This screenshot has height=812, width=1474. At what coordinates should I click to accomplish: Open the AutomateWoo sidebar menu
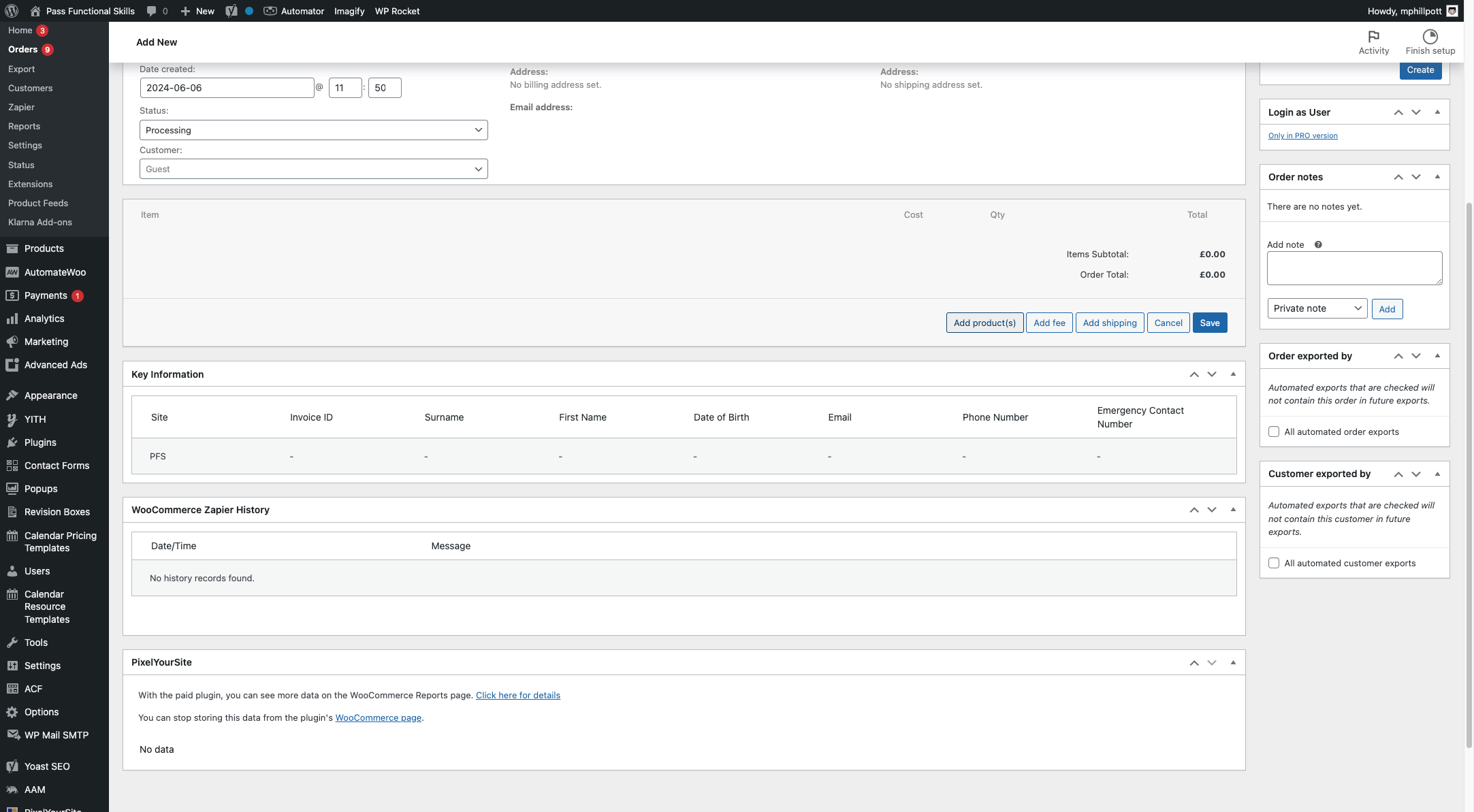[54, 272]
